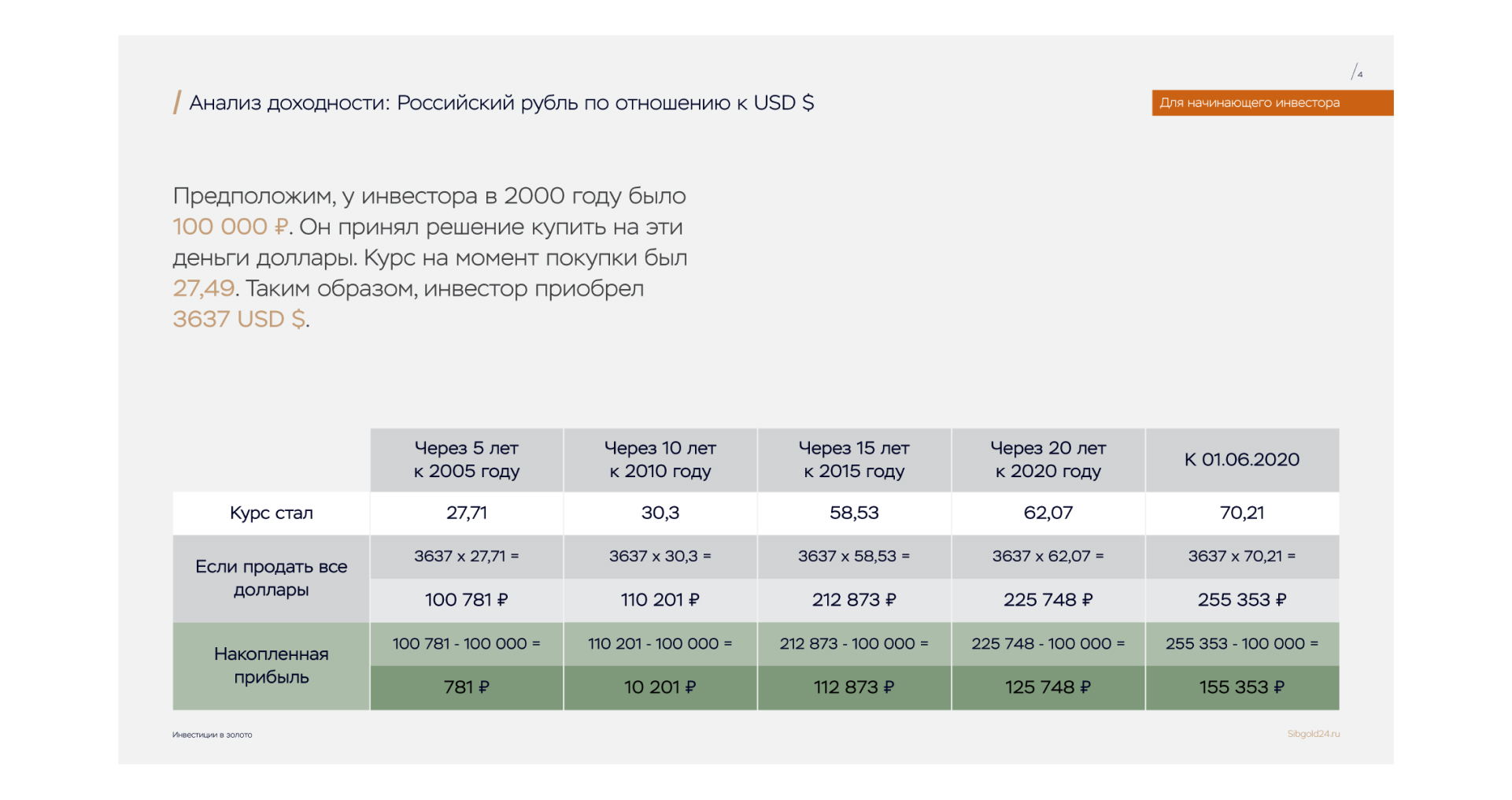Click the slide page number 4
Screen dimensions: 1512x800
[1358, 73]
